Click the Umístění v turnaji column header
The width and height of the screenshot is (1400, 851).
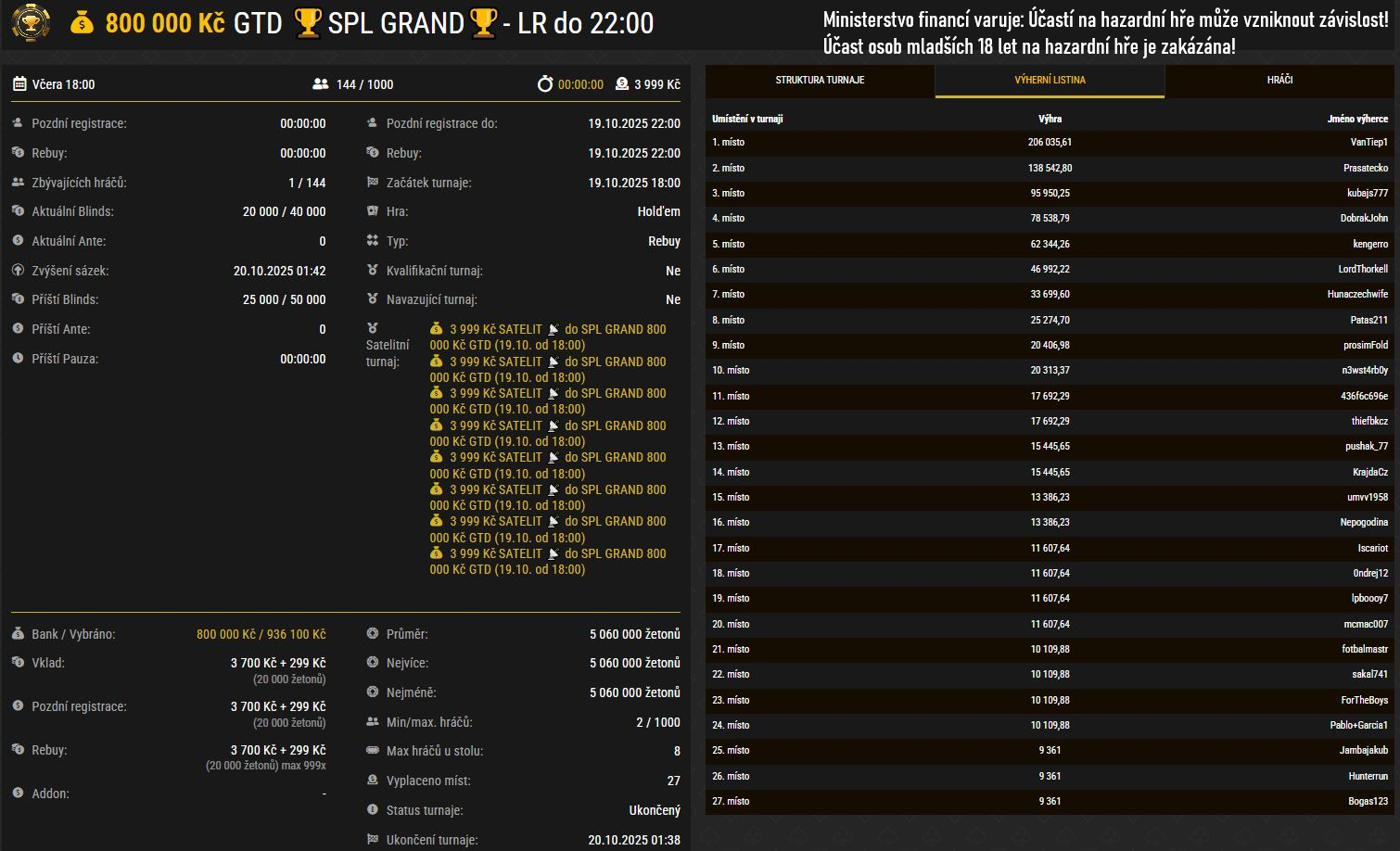point(747,119)
